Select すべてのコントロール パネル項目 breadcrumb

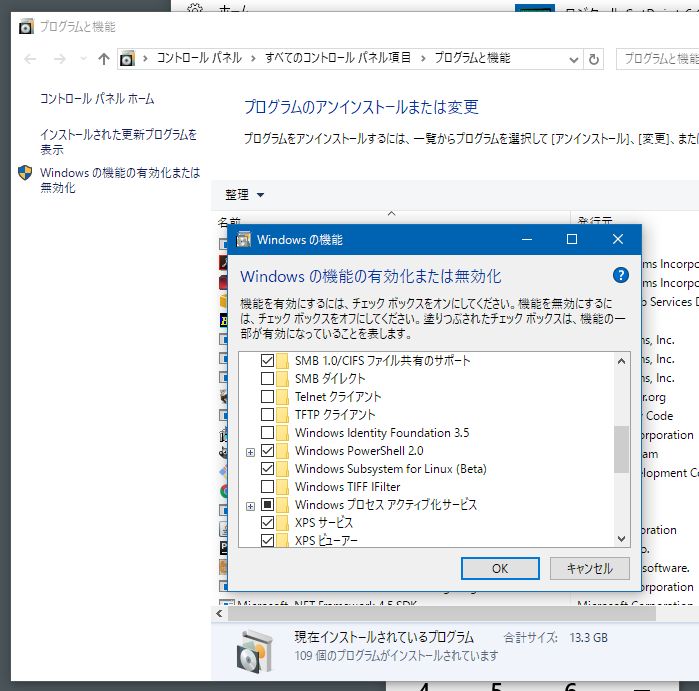[337, 58]
